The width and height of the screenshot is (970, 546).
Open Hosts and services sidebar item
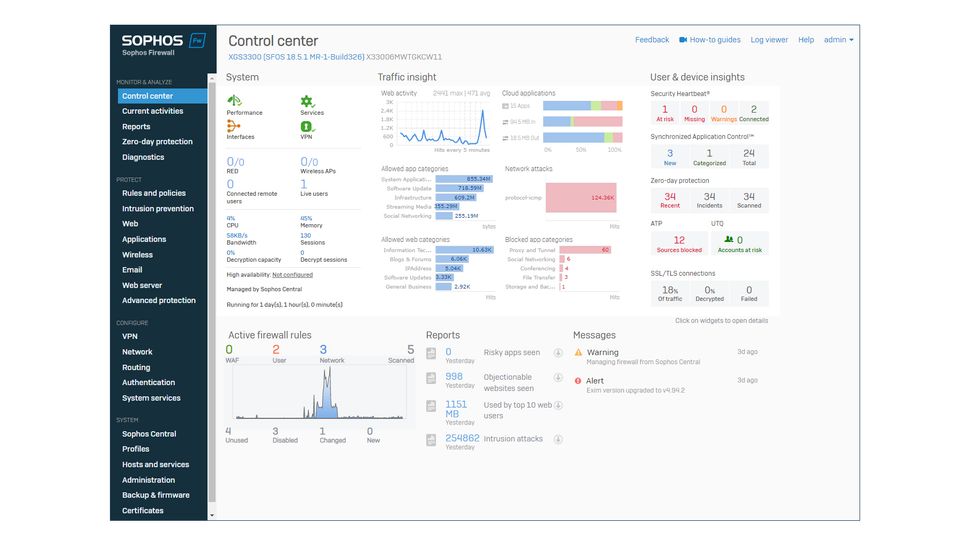[155, 464]
